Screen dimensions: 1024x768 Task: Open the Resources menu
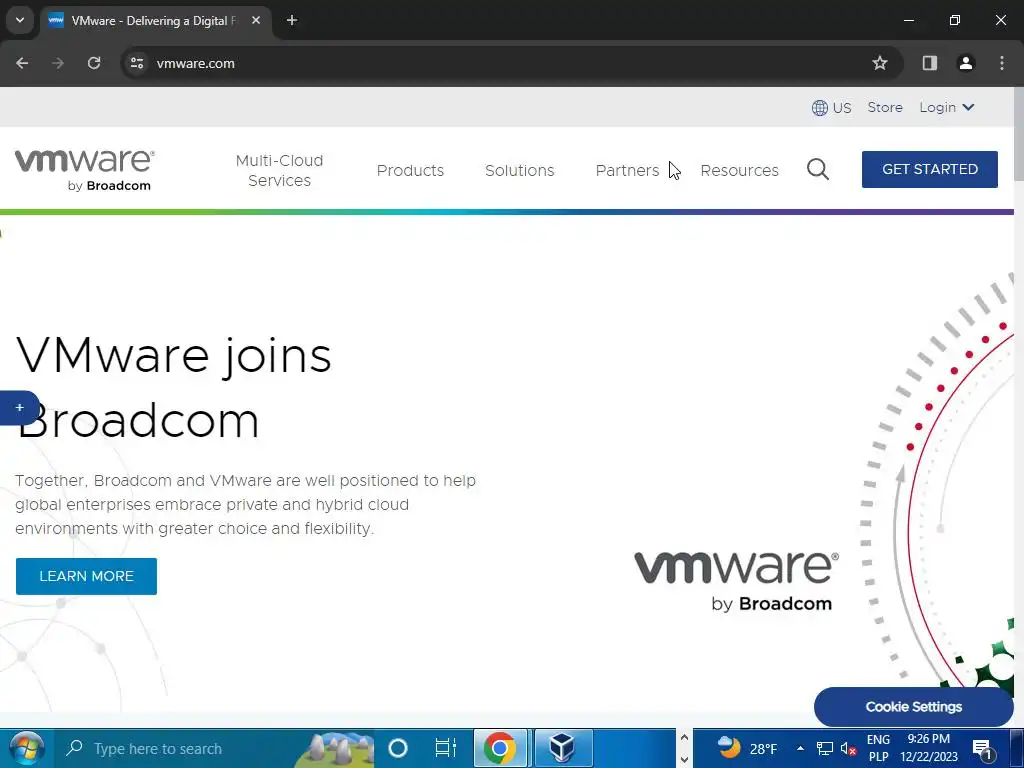point(739,170)
